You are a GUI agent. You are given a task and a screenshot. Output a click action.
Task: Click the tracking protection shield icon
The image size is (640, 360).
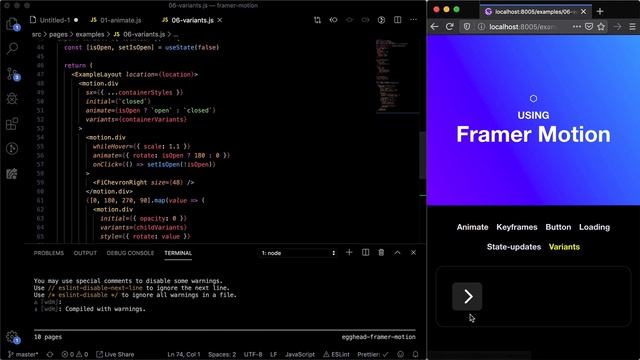point(467,27)
